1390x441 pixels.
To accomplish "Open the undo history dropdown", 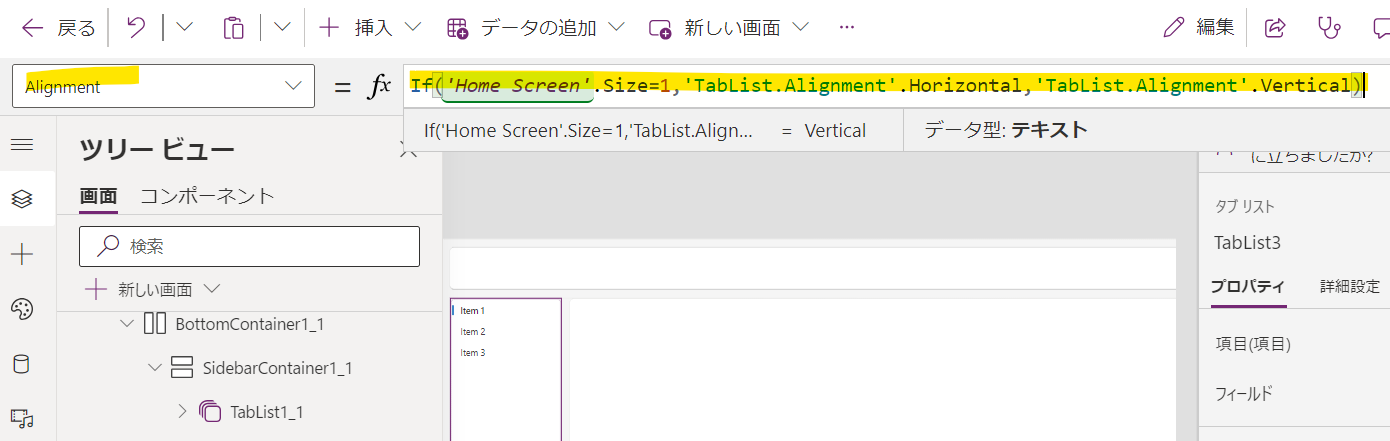I will pos(184,28).
